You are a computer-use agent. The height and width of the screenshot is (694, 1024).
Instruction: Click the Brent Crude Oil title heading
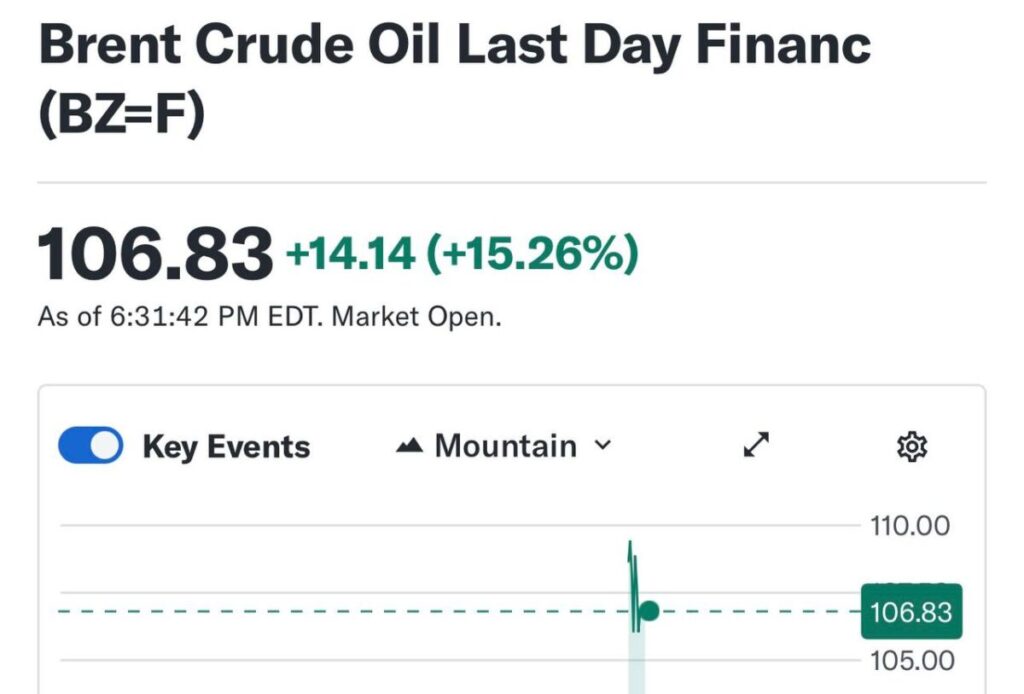(454, 46)
